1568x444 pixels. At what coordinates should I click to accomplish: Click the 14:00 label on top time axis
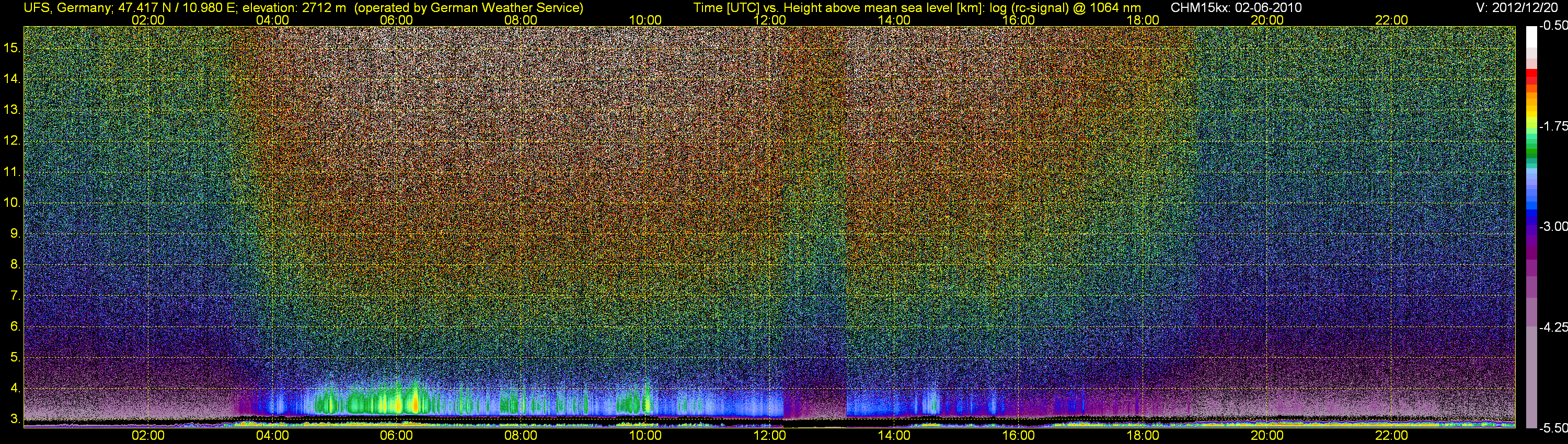(894, 20)
